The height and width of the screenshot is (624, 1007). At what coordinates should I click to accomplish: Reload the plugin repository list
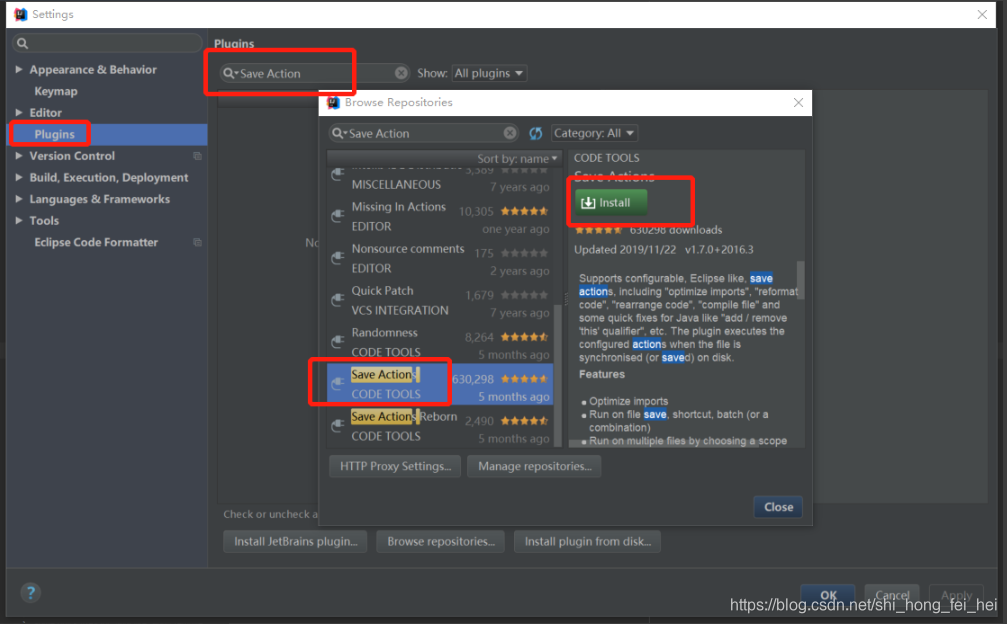tap(536, 133)
